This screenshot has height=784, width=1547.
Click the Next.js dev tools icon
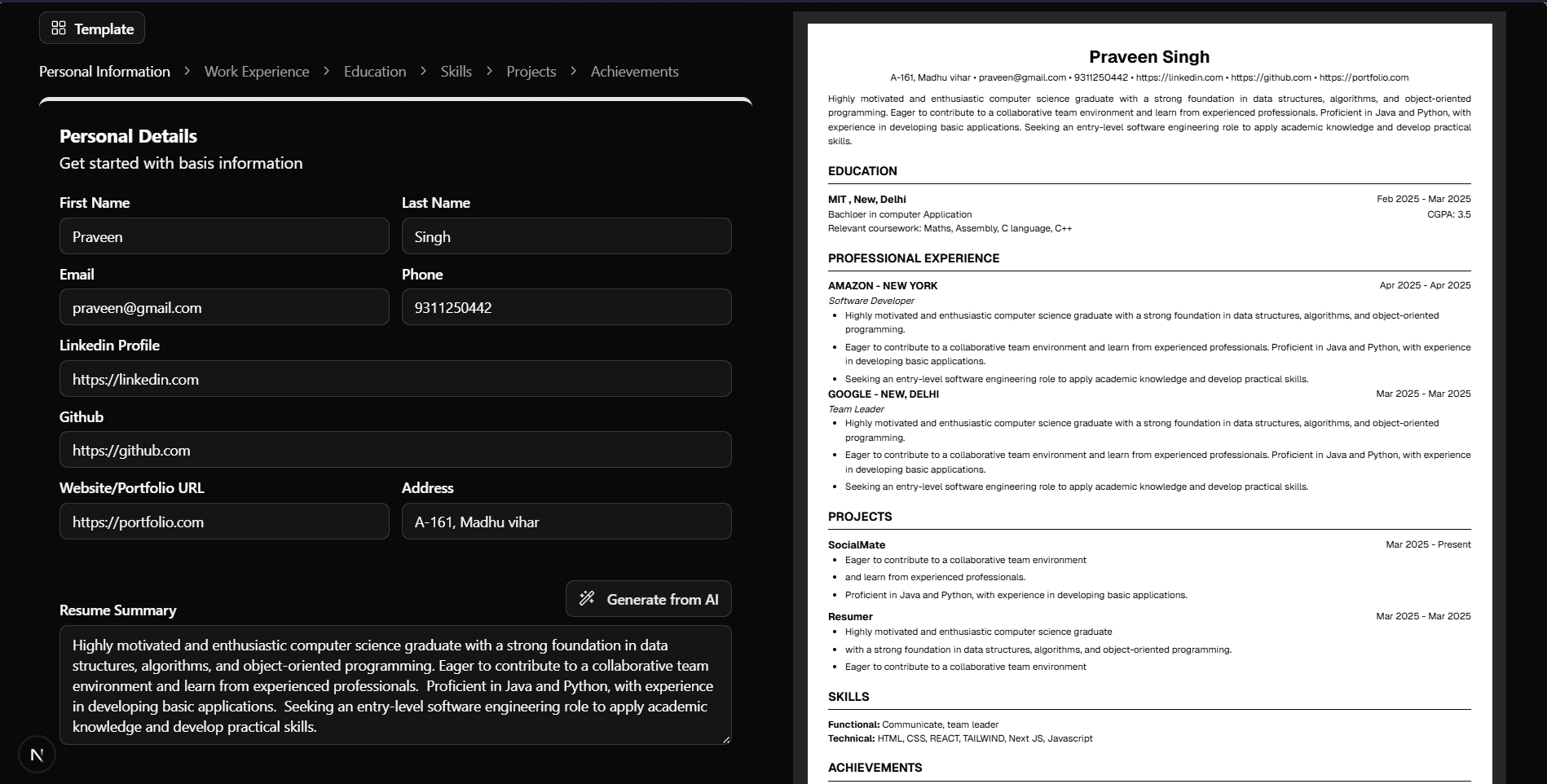point(37,755)
